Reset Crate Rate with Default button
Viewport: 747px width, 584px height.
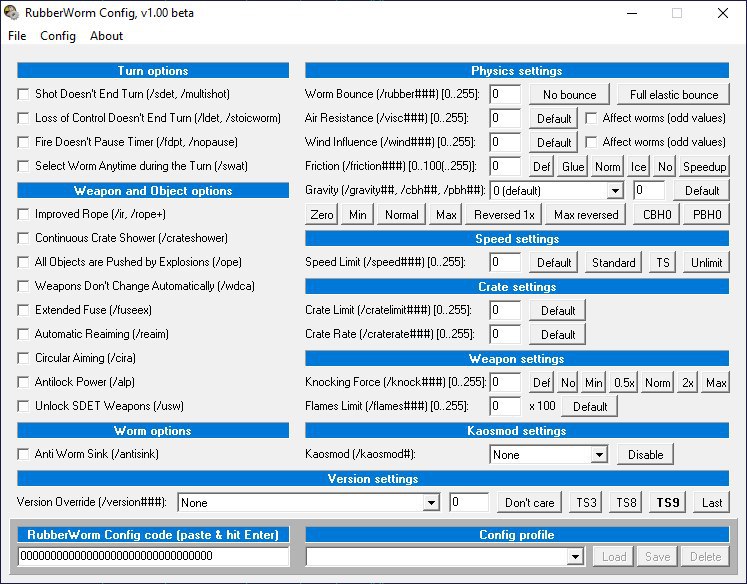click(x=557, y=334)
